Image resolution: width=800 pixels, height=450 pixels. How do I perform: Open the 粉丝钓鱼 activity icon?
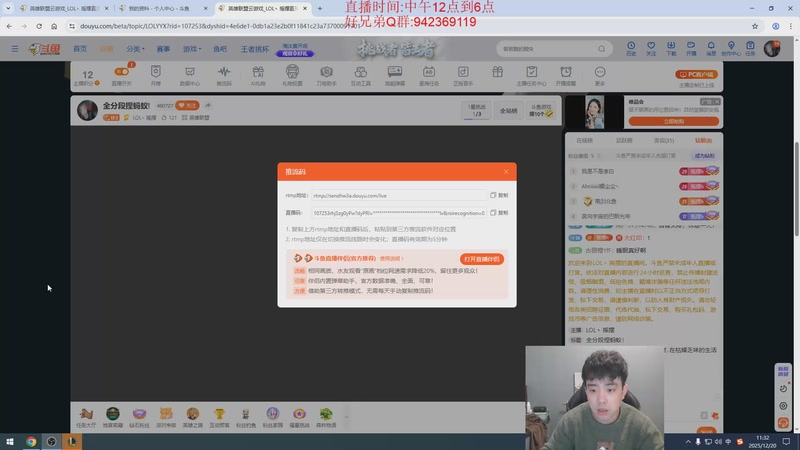[x=246, y=417]
